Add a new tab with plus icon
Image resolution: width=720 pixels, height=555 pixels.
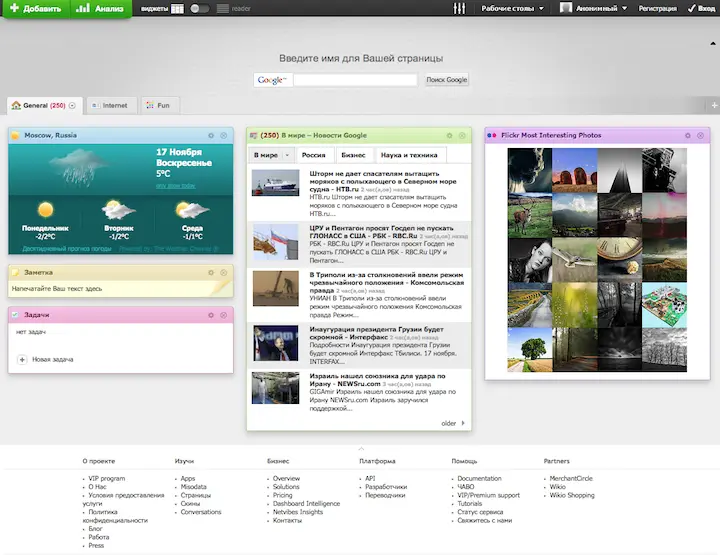click(714, 106)
